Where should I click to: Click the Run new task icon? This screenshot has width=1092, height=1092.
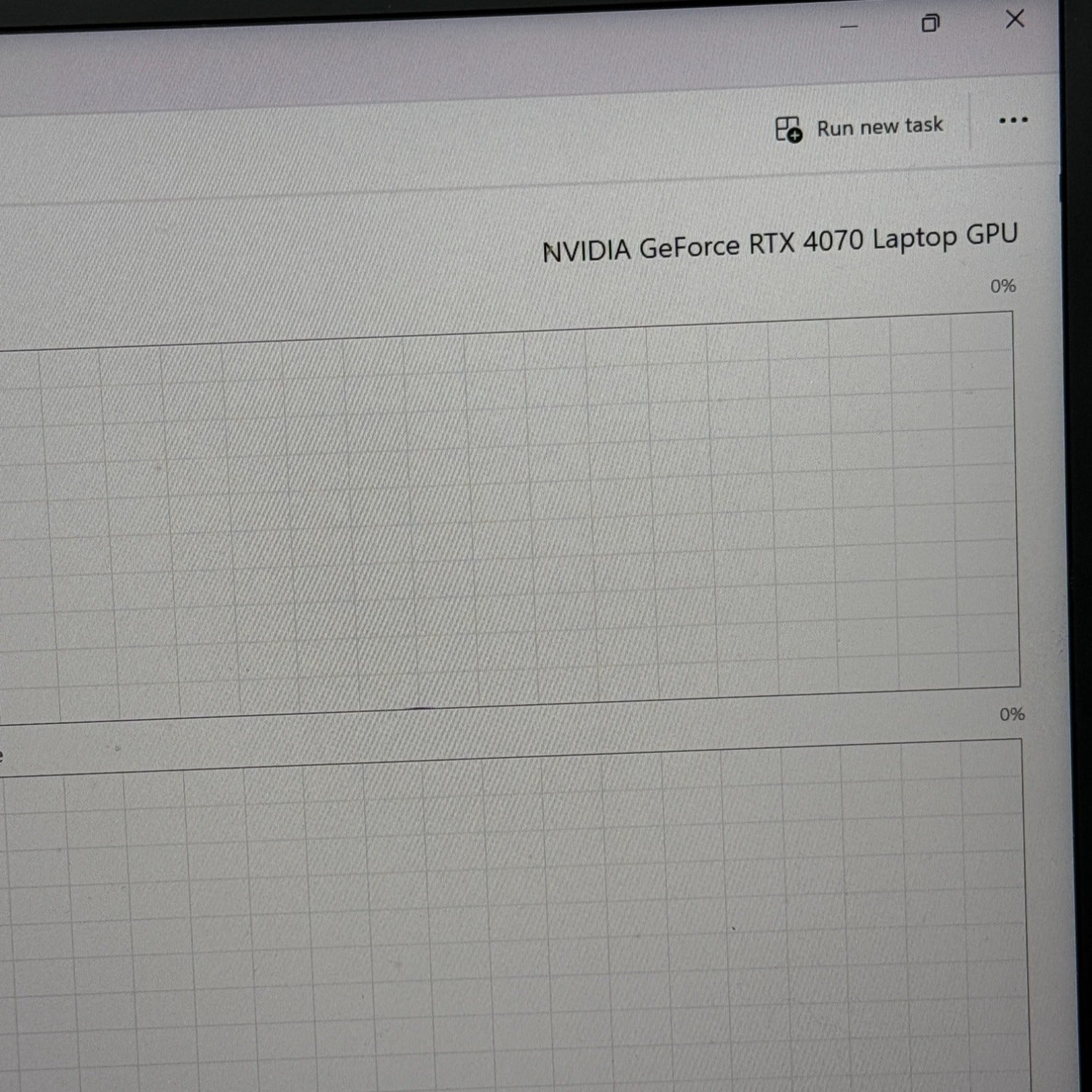(x=788, y=130)
